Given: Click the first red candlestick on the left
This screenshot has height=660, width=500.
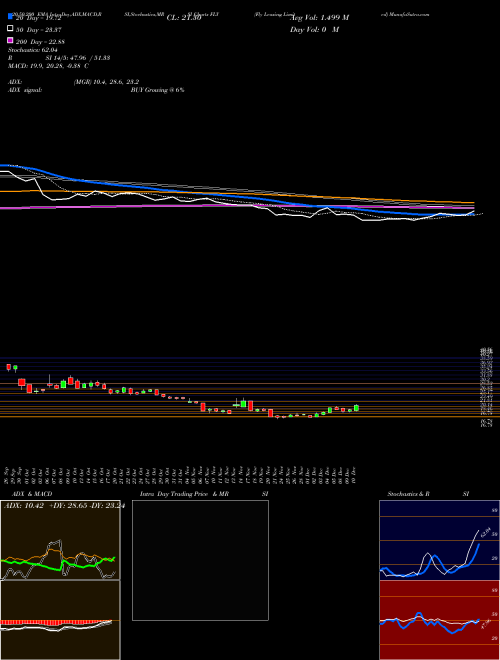Looking at the screenshot, I should point(8,367).
